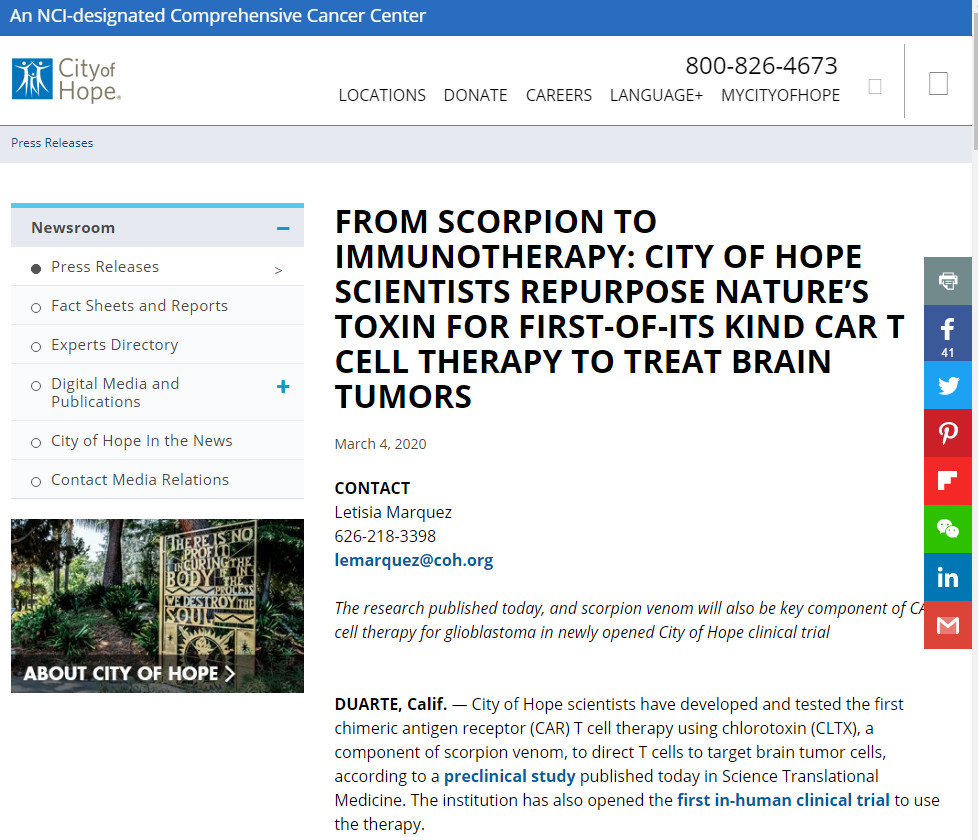Open the LANGUAGE+ menu

click(x=656, y=95)
